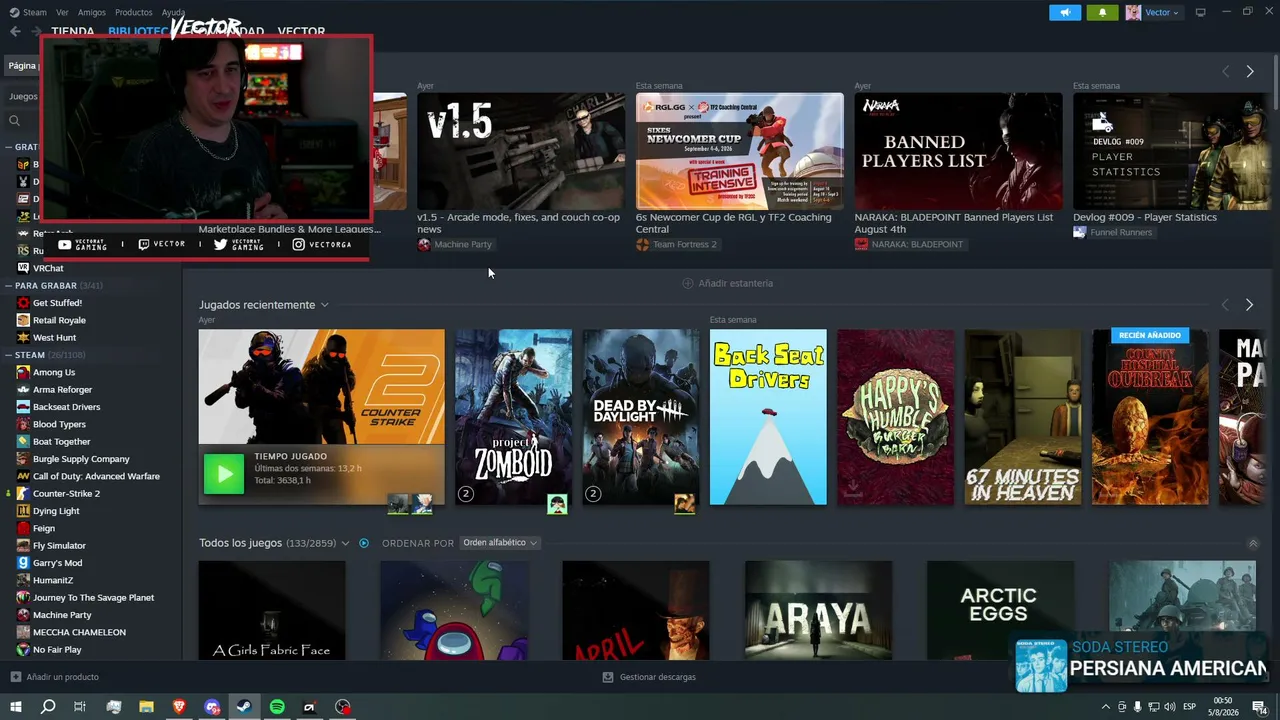Image resolution: width=1280 pixels, height=720 pixels.
Task: Open Big Picture mode monitor icon
Action: point(1200,13)
